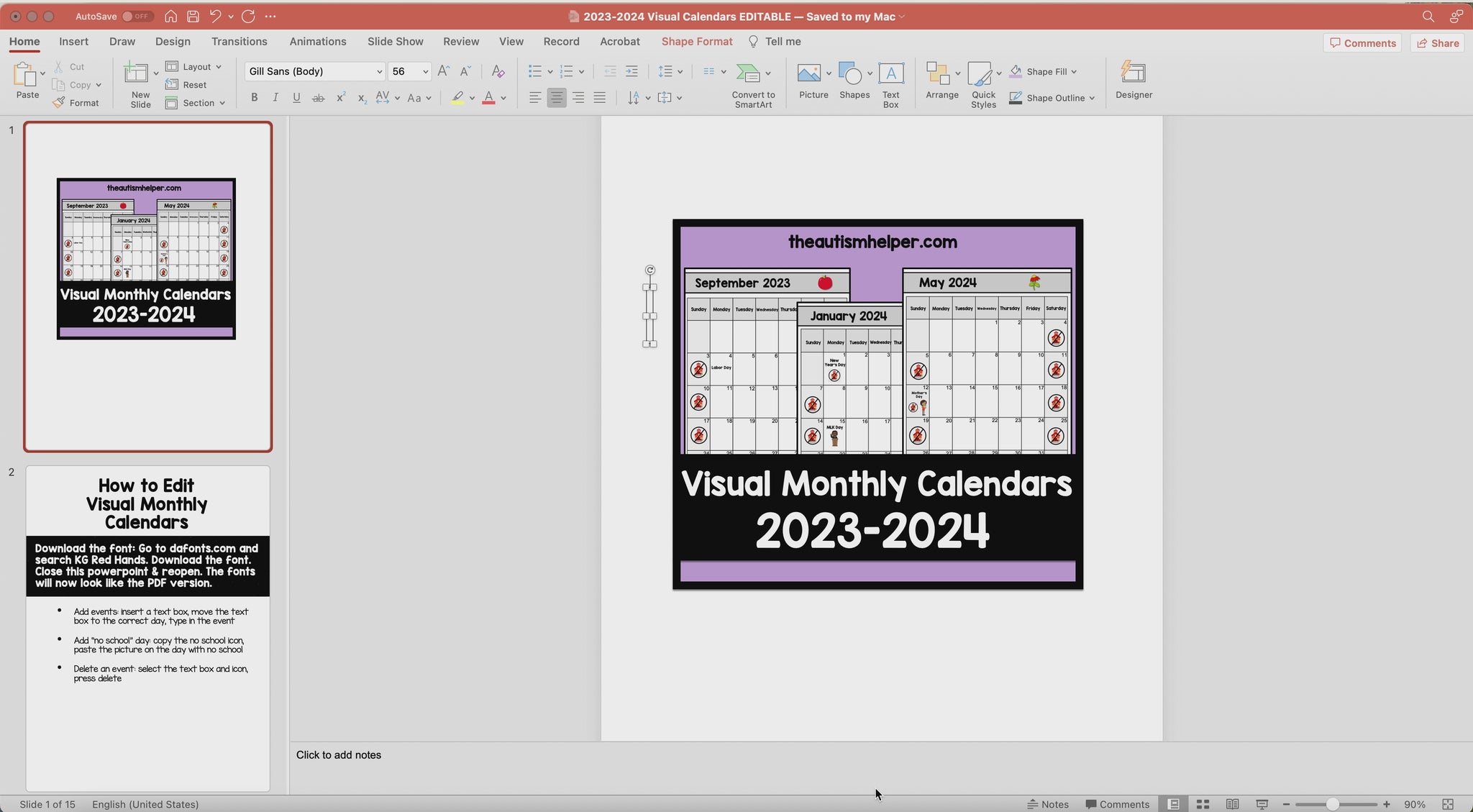Open Reading View in status bar

[x=1232, y=804]
